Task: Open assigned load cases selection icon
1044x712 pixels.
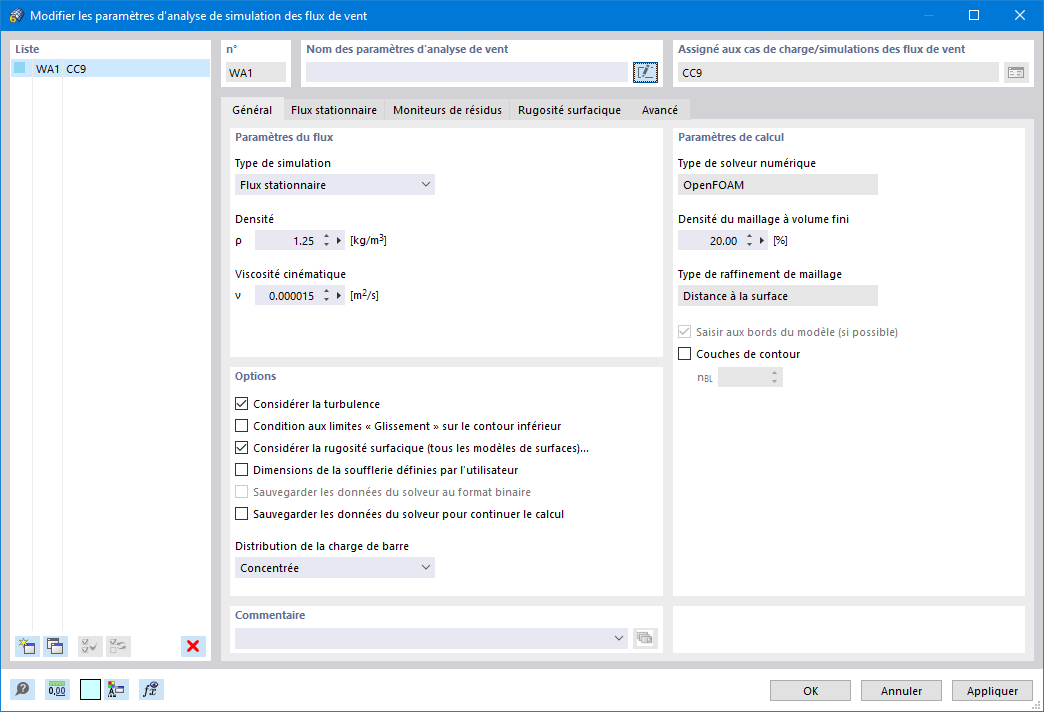Action: (x=1015, y=73)
